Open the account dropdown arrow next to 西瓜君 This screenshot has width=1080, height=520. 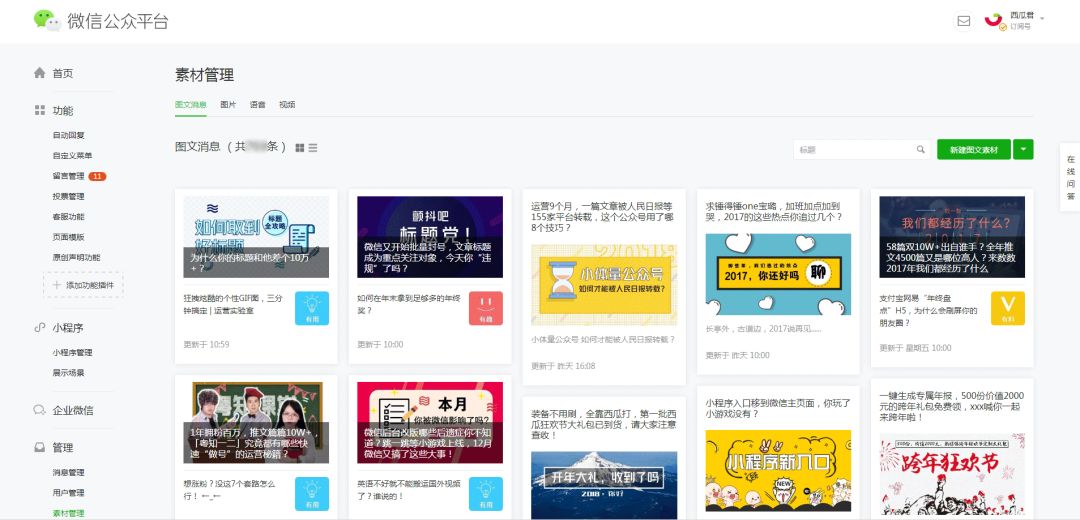tap(1042, 18)
